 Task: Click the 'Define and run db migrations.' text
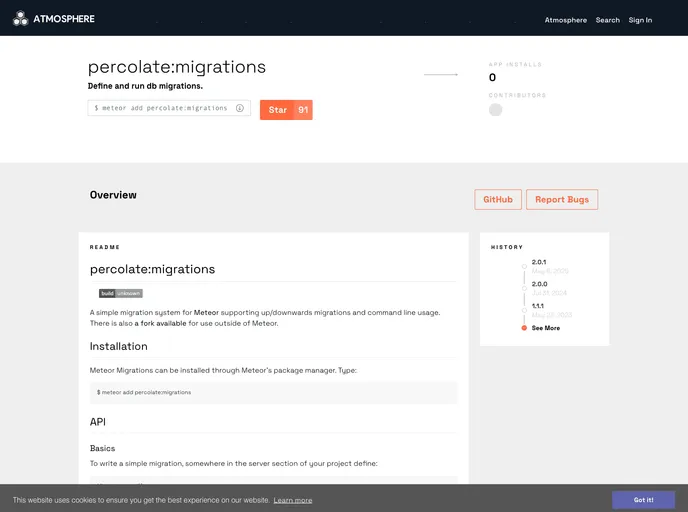[x=145, y=86]
